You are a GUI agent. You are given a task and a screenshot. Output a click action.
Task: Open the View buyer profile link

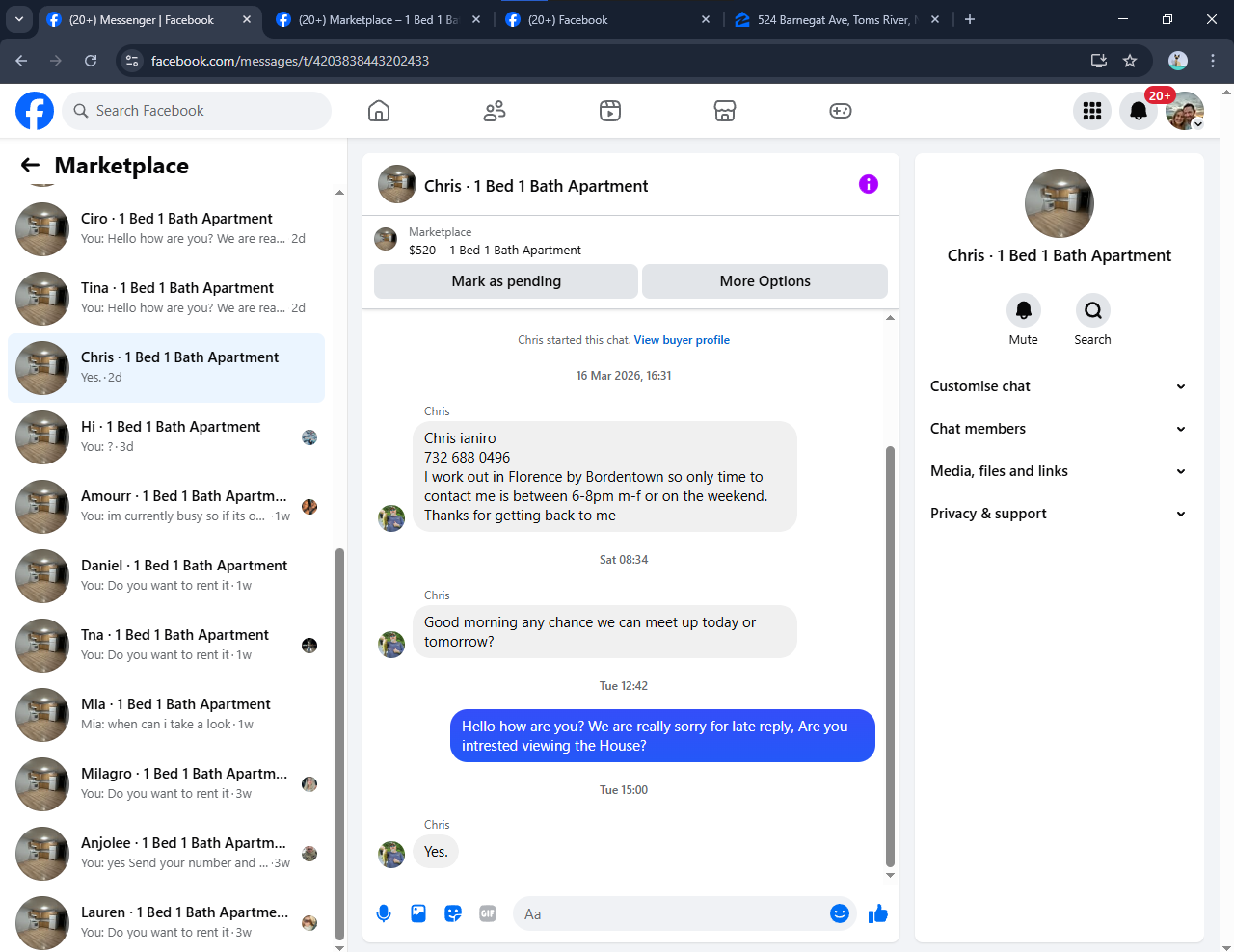click(682, 340)
